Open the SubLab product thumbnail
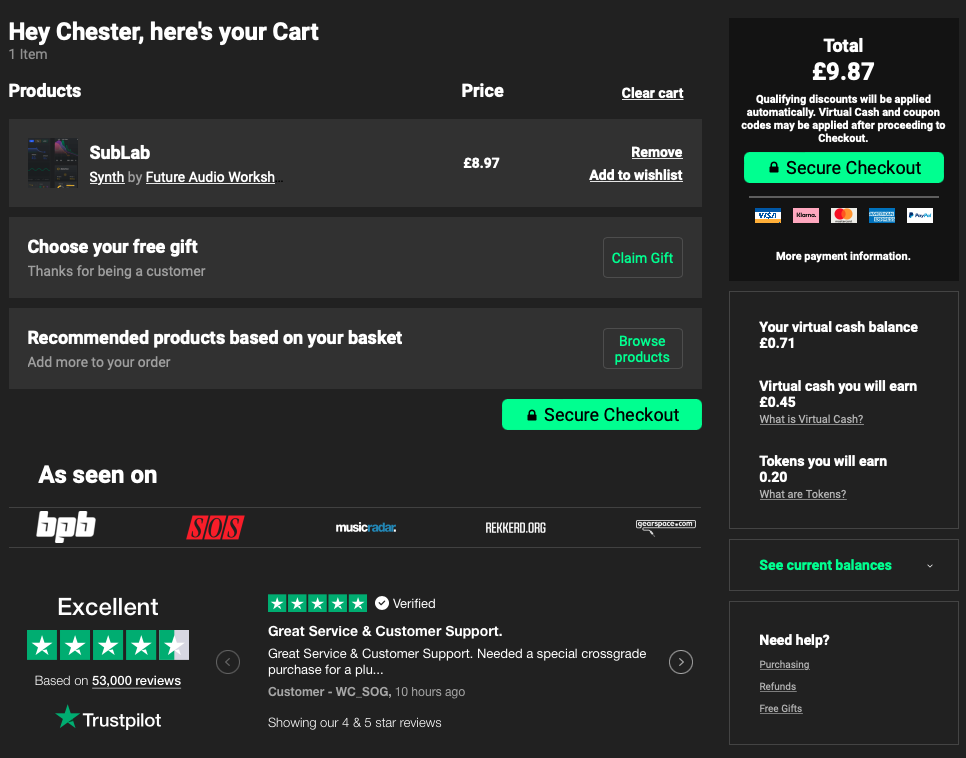 point(53,163)
